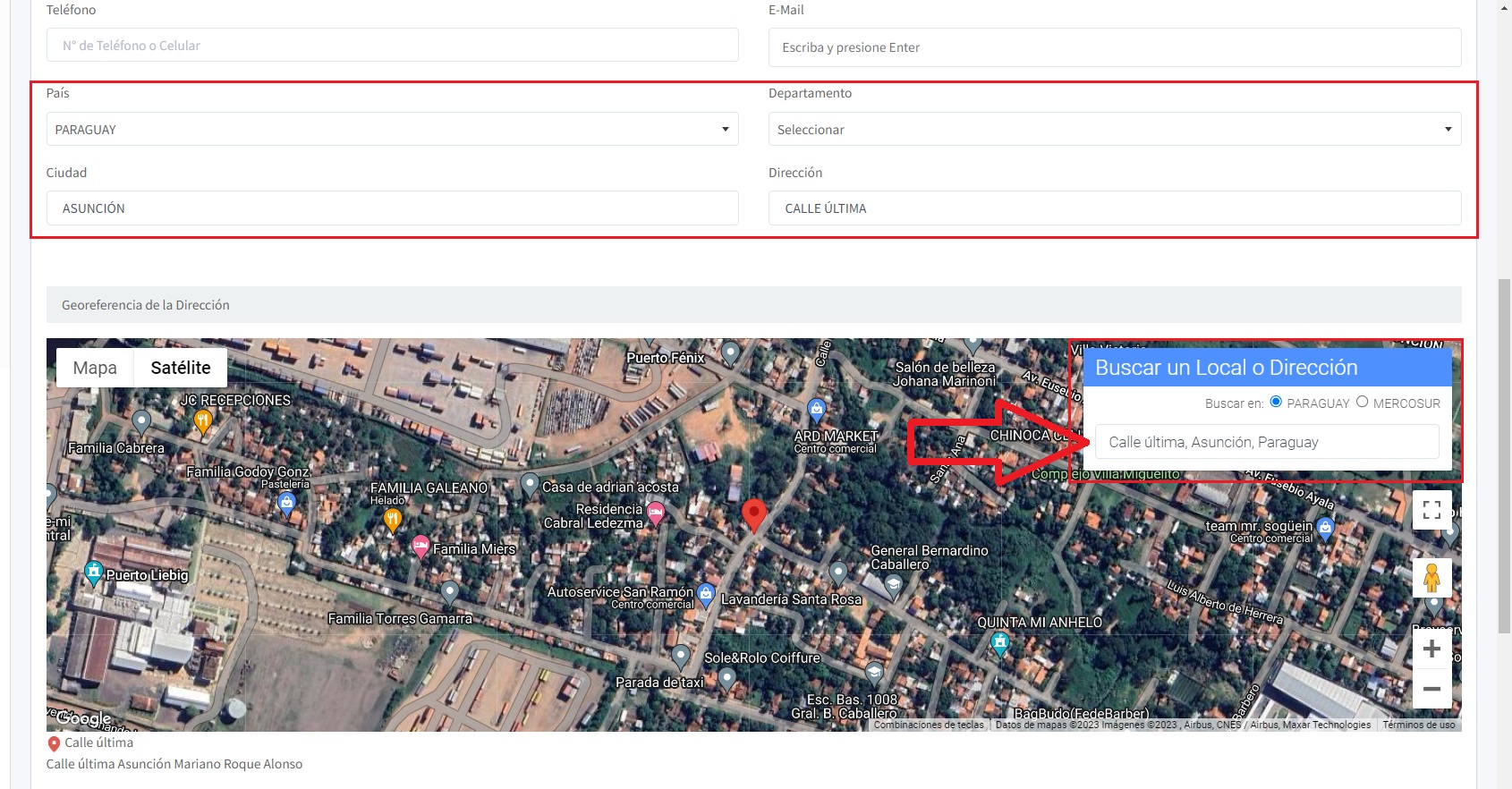The image size is (1512, 789).
Task: Click the red location pin on map
Action: coord(754,514)
